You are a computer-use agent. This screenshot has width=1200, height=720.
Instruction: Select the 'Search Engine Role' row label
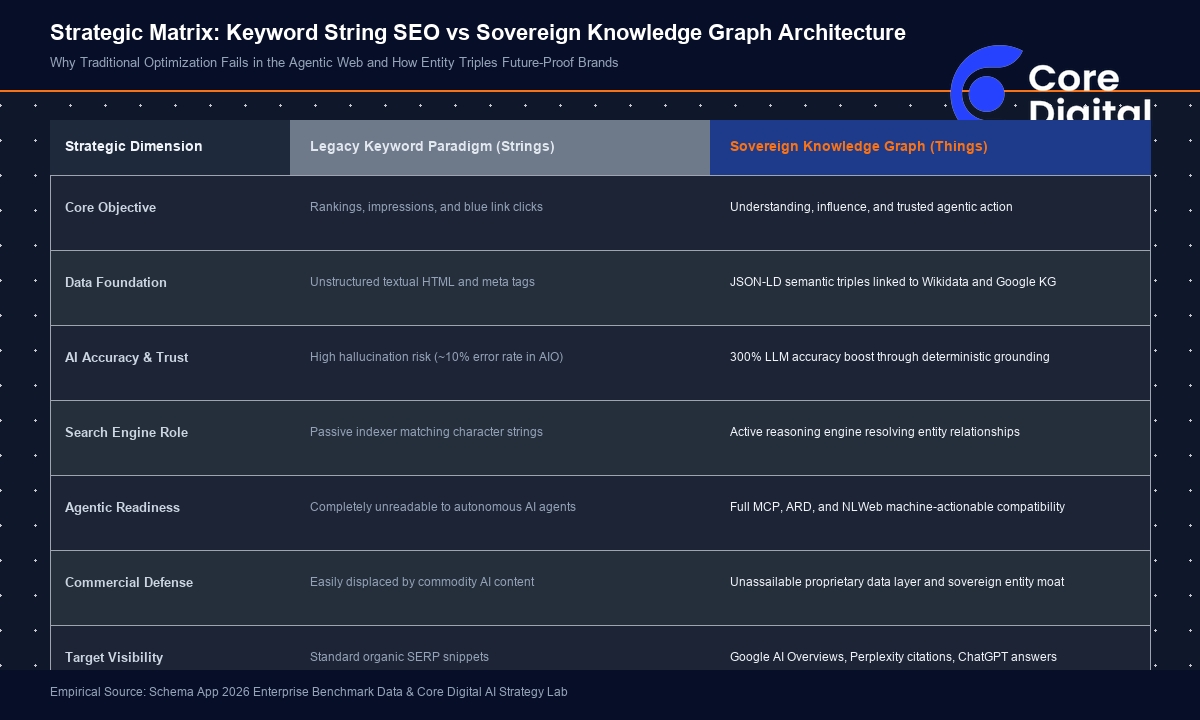tap(127, 433)
